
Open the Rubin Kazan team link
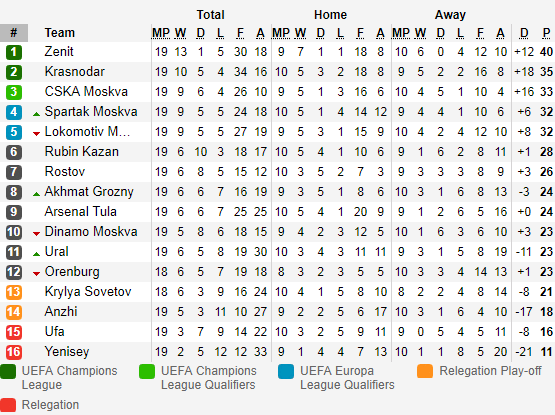pyautogui.click(x=81, y=152)
